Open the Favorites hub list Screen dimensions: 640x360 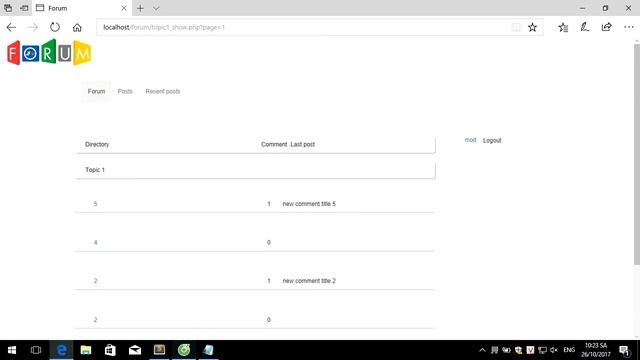pyautogui.click(x=563, y=27)
